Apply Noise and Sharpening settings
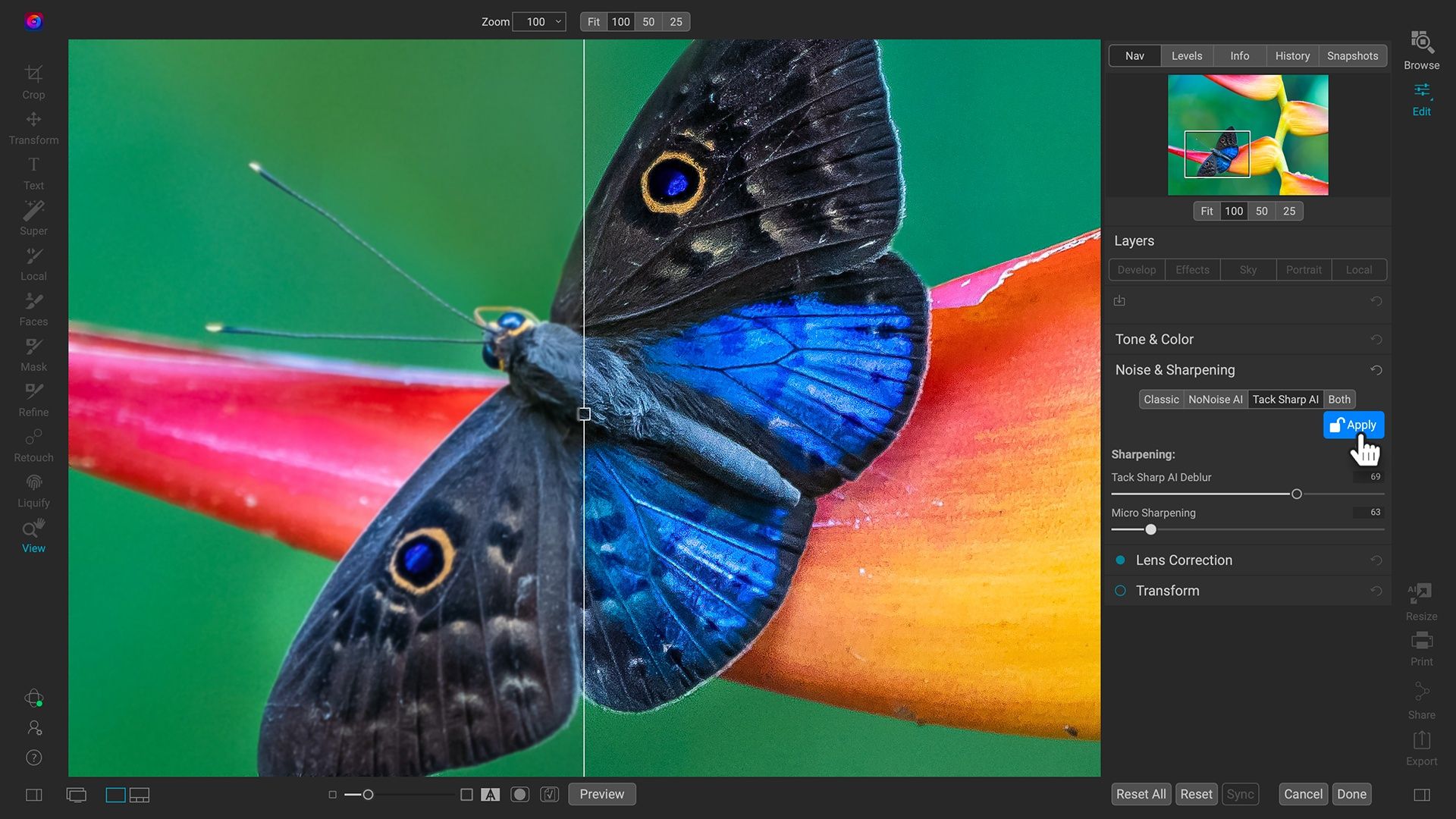The height and width of the screenshot is (819, 1456). [x=1354, y=425]
